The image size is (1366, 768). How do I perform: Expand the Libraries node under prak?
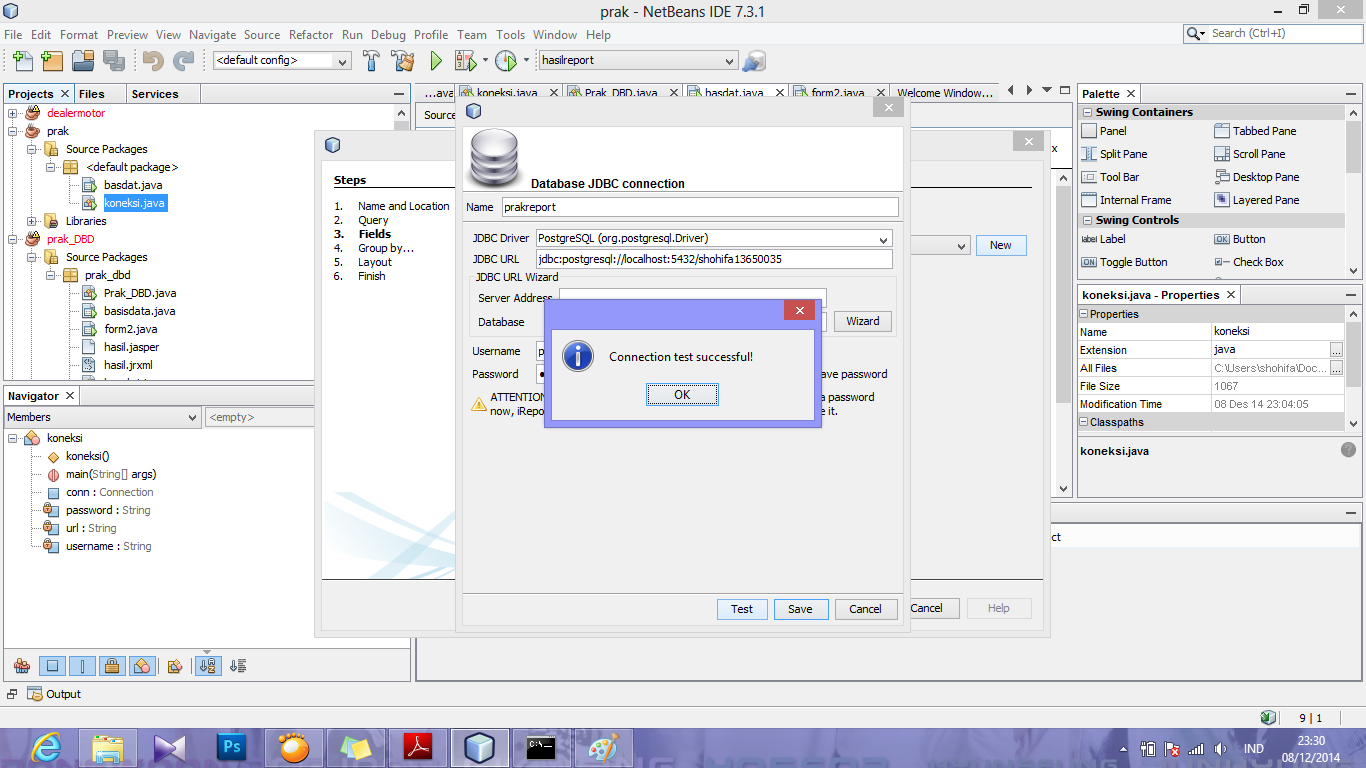(32, 221)
